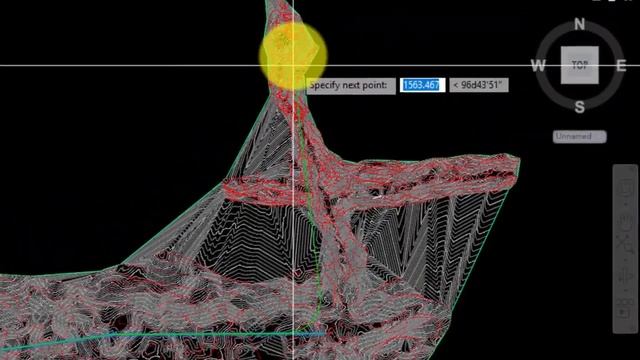The image size is (640, 360).
Task: Expand the zoom options arrow
Action: [626, 259]
